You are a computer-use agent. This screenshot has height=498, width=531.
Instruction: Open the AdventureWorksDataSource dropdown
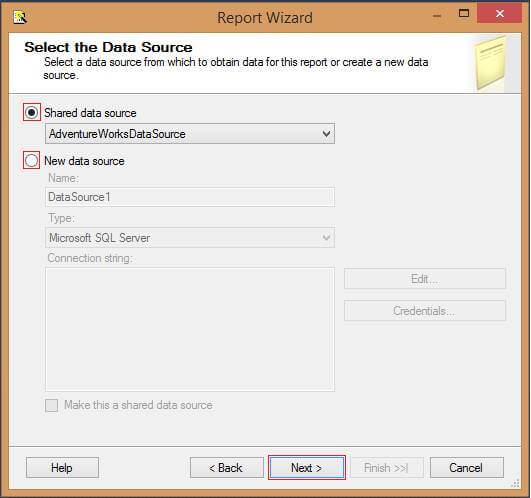(190, 134)
